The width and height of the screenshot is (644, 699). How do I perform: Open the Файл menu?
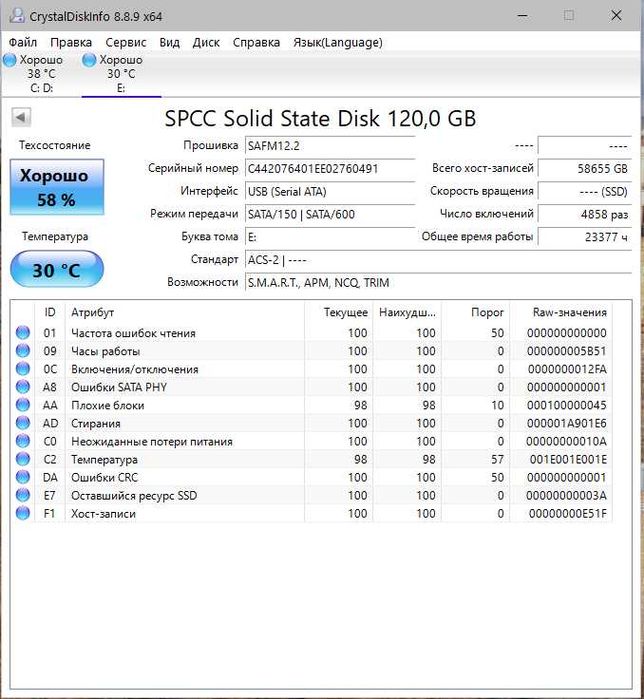coord(23,42)
